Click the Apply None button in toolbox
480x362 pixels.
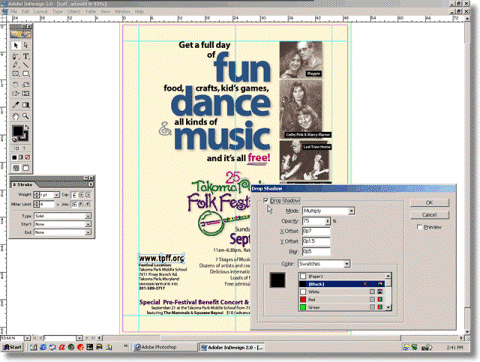tap(27, 157)
